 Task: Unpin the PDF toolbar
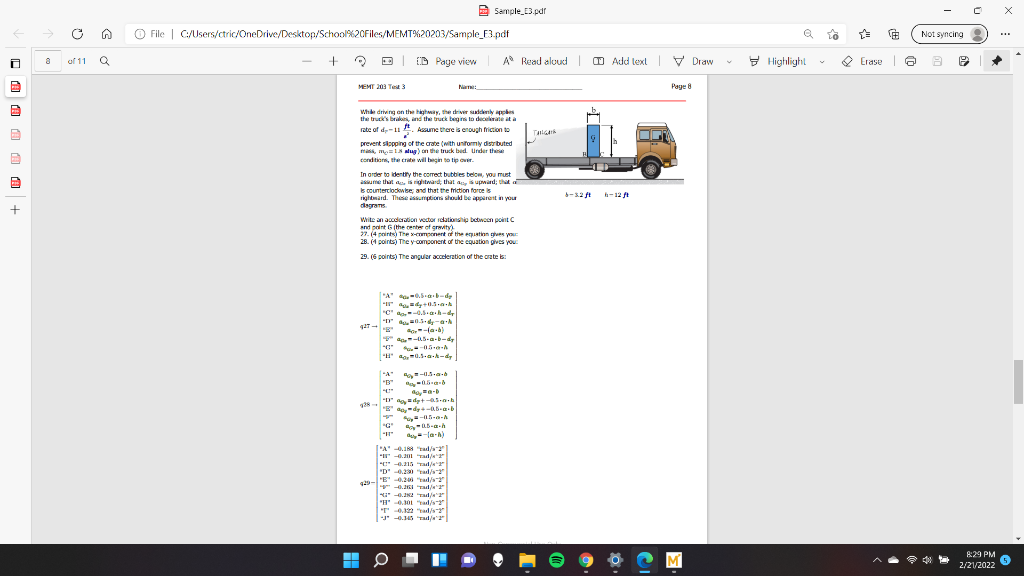(994, 61)
